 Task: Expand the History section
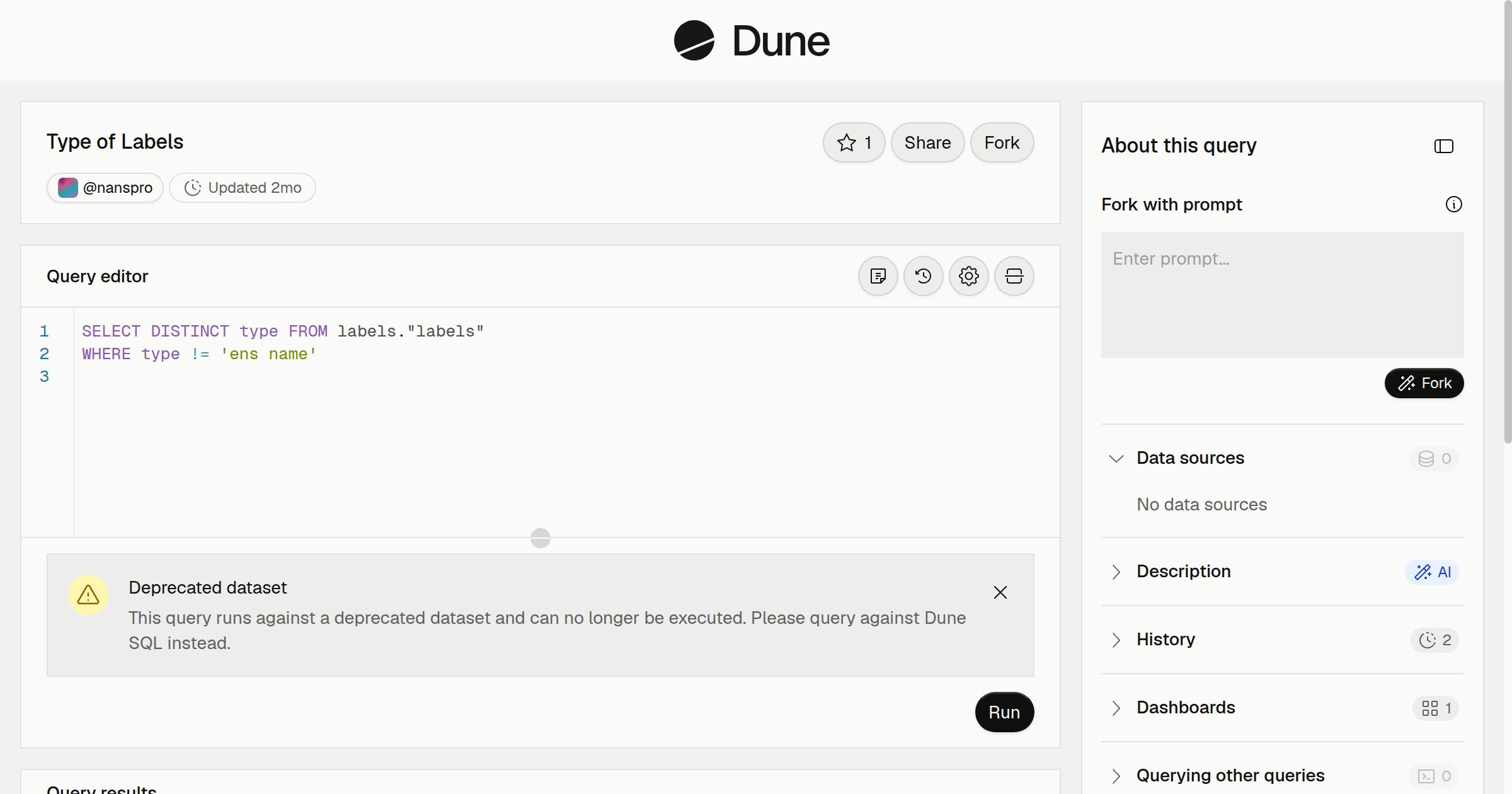[x=1116, y=640]
